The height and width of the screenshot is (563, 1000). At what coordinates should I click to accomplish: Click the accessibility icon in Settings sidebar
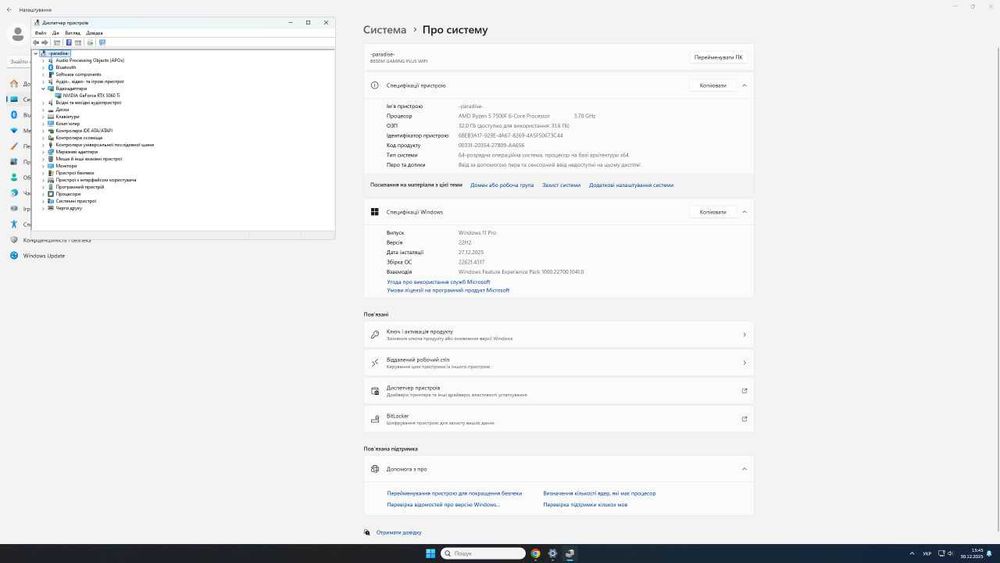pos(14,224)
